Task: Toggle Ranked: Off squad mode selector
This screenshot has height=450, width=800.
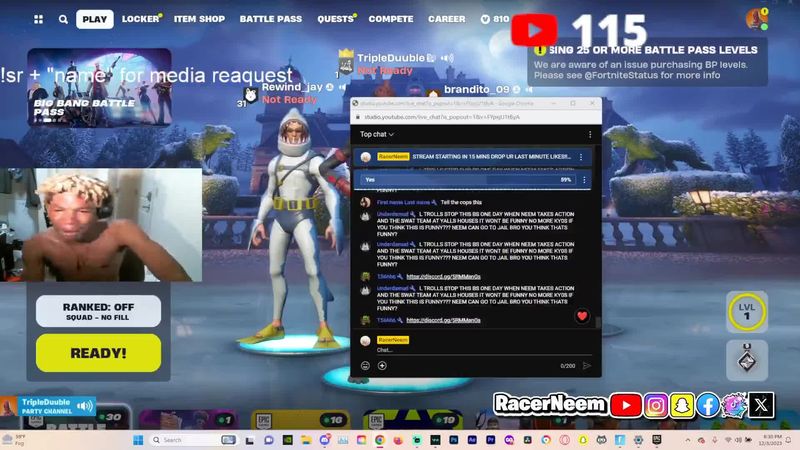Action: click(98, 311)
